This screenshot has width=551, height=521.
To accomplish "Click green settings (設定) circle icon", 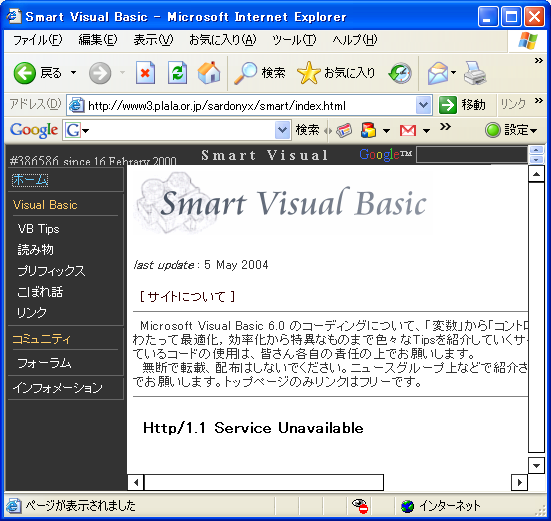I will pyautogui.click(x=493, y=130).
